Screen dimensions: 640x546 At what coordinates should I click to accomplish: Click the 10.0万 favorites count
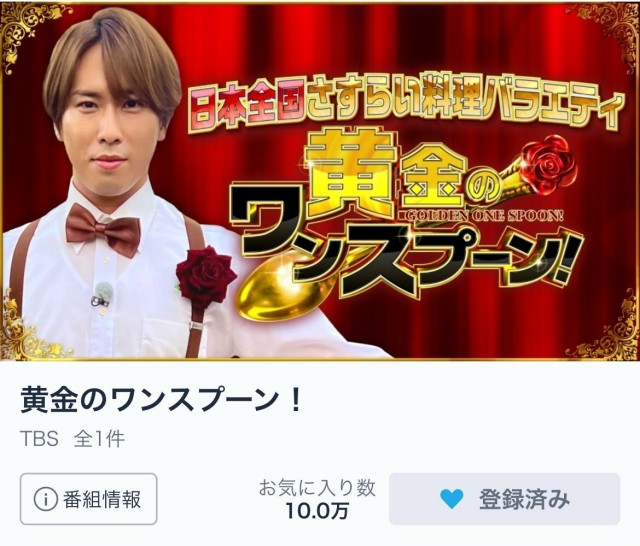click(317, 510)
